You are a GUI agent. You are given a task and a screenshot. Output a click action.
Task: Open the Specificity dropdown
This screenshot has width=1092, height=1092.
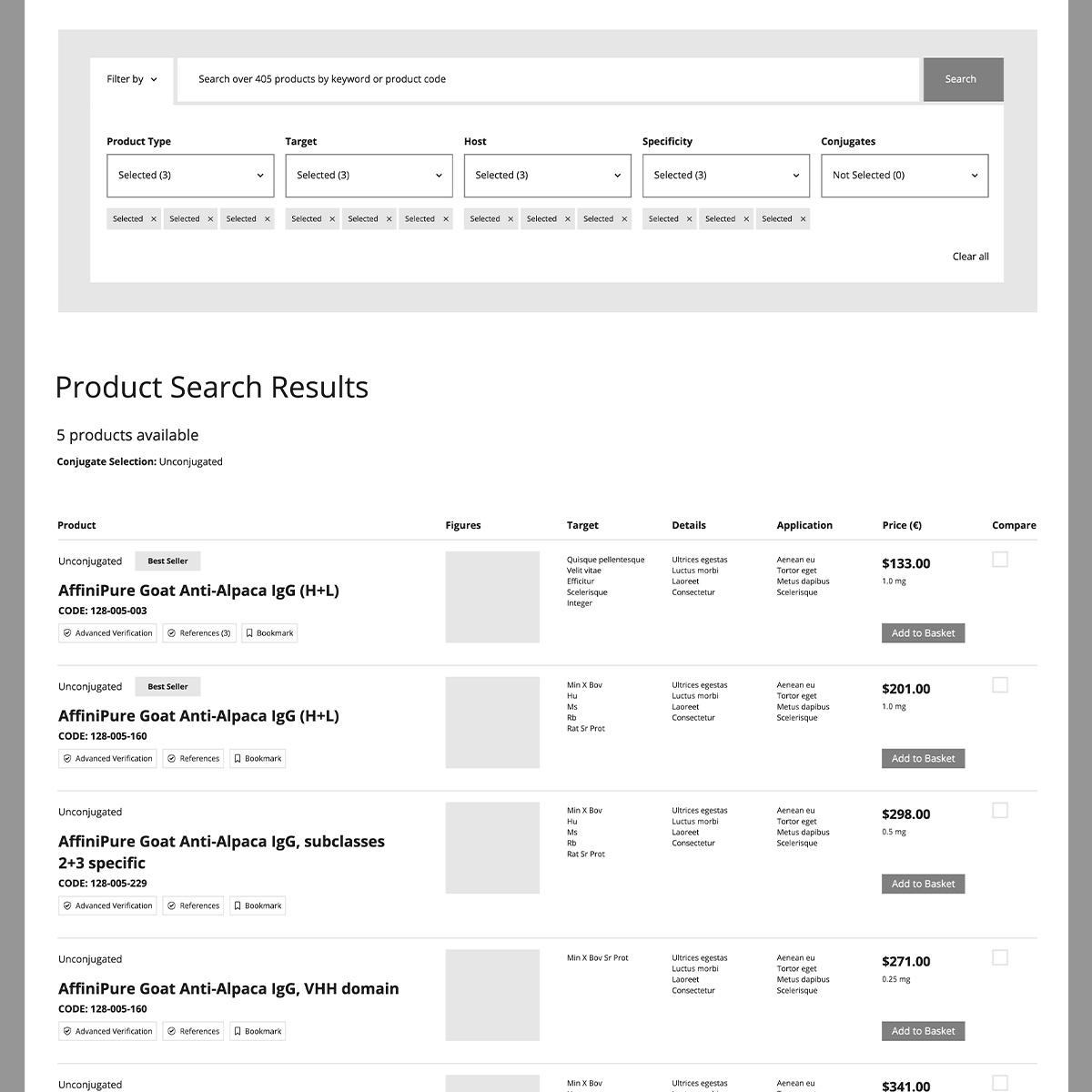(x=725, y=176)
